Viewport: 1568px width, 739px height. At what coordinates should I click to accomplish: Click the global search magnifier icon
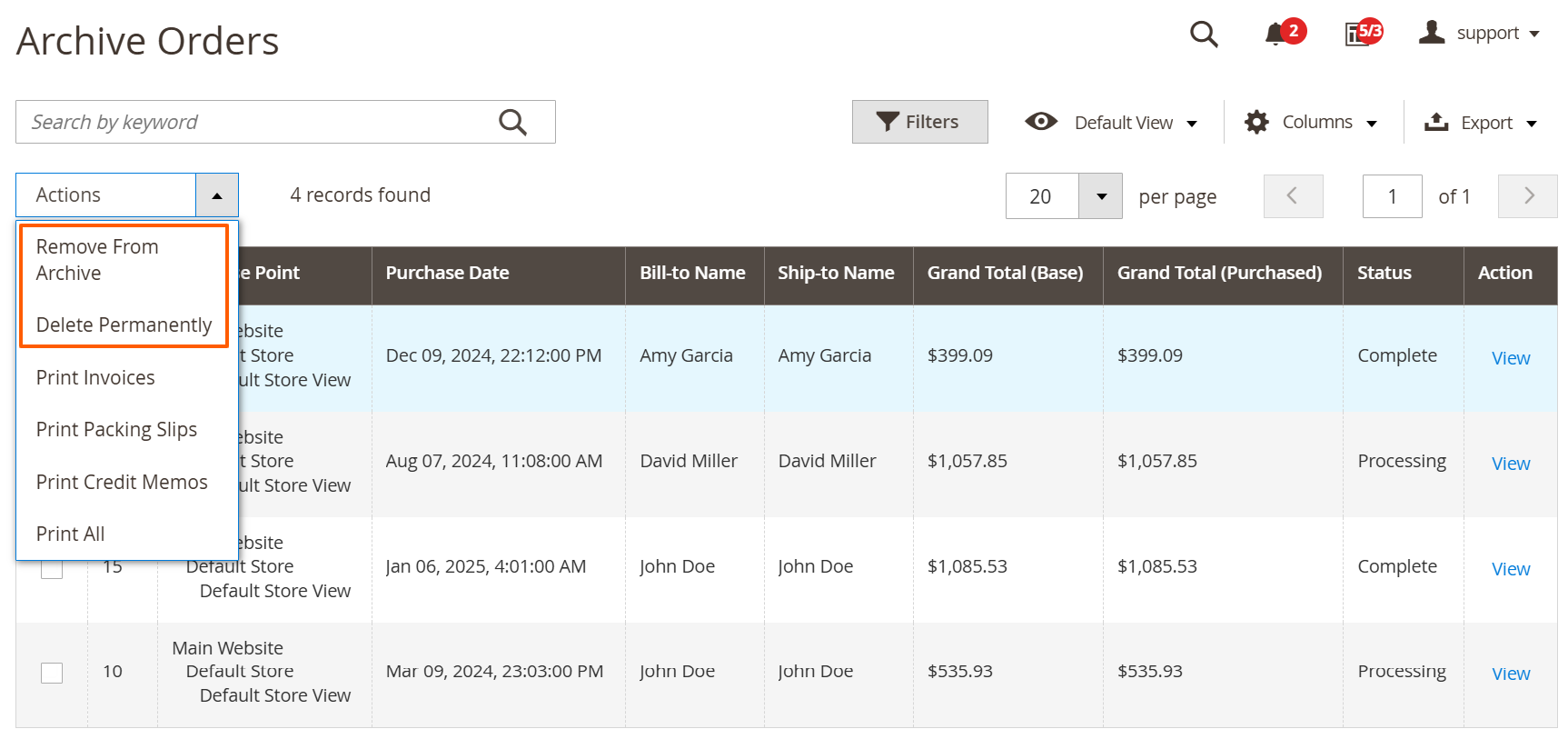click(x=1204, y=34)
